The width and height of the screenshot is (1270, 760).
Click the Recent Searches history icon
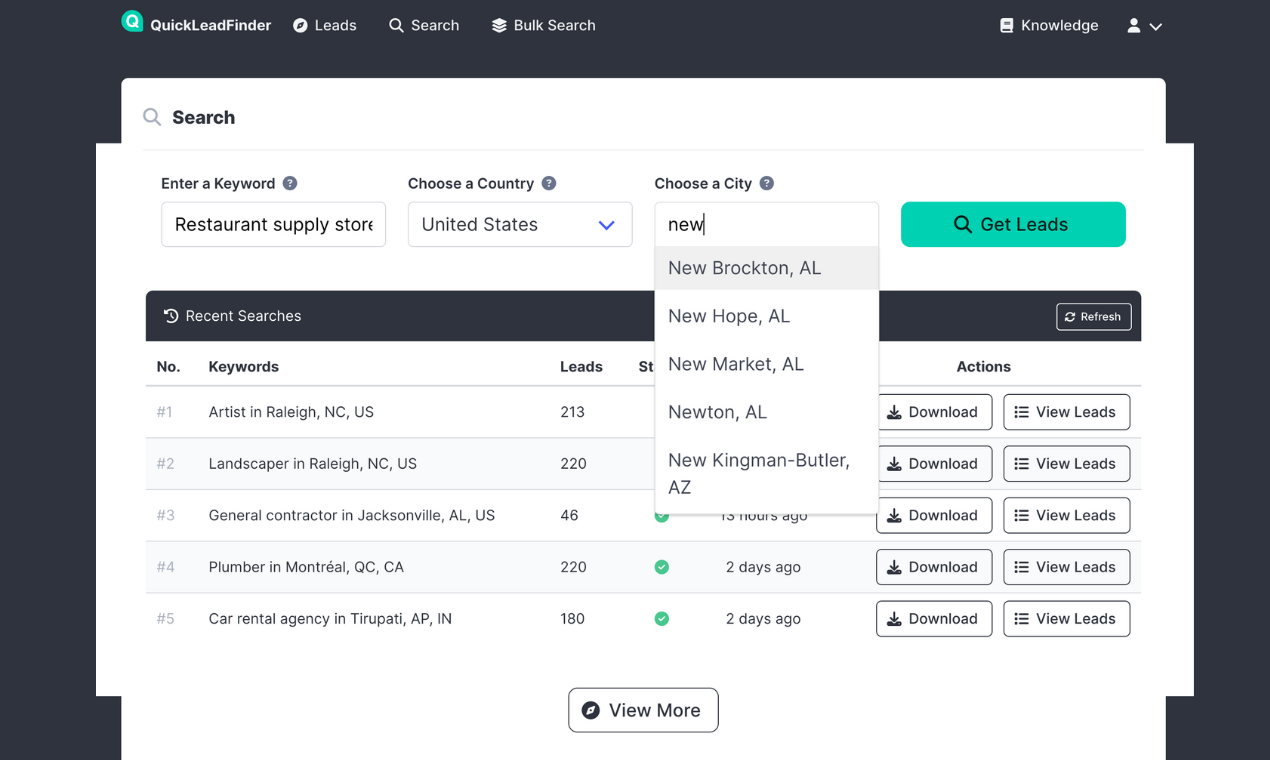tap(171, 316)
